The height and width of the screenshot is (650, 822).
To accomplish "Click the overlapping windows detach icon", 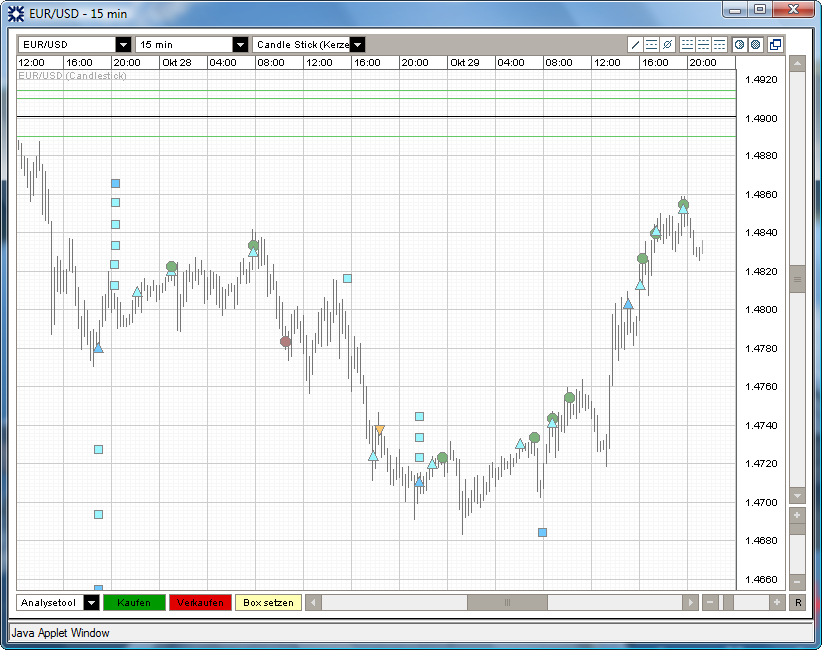I will click(x=775, y=45).
